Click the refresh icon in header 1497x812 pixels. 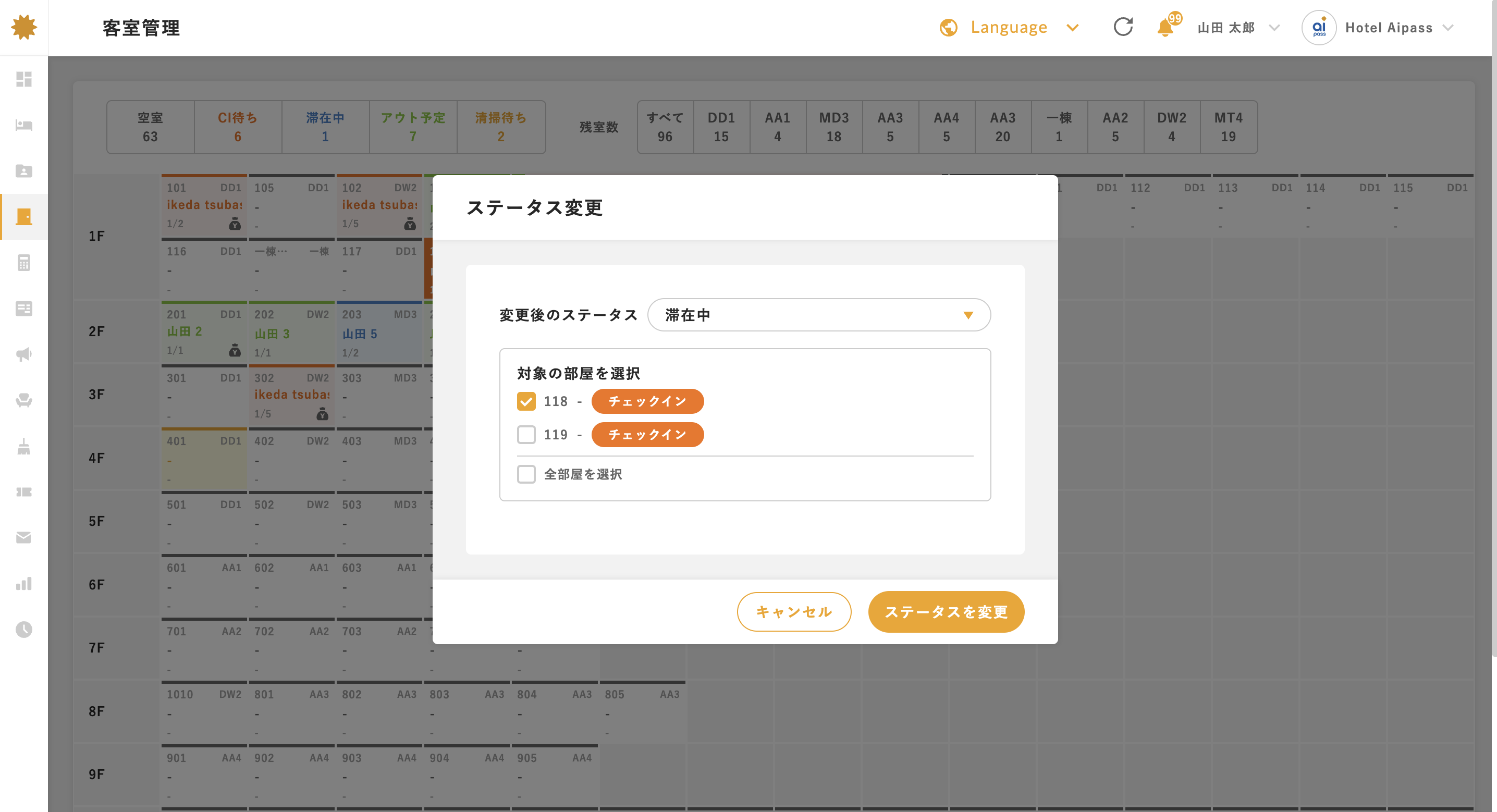pyautogui.click(x=1123, y=27)
